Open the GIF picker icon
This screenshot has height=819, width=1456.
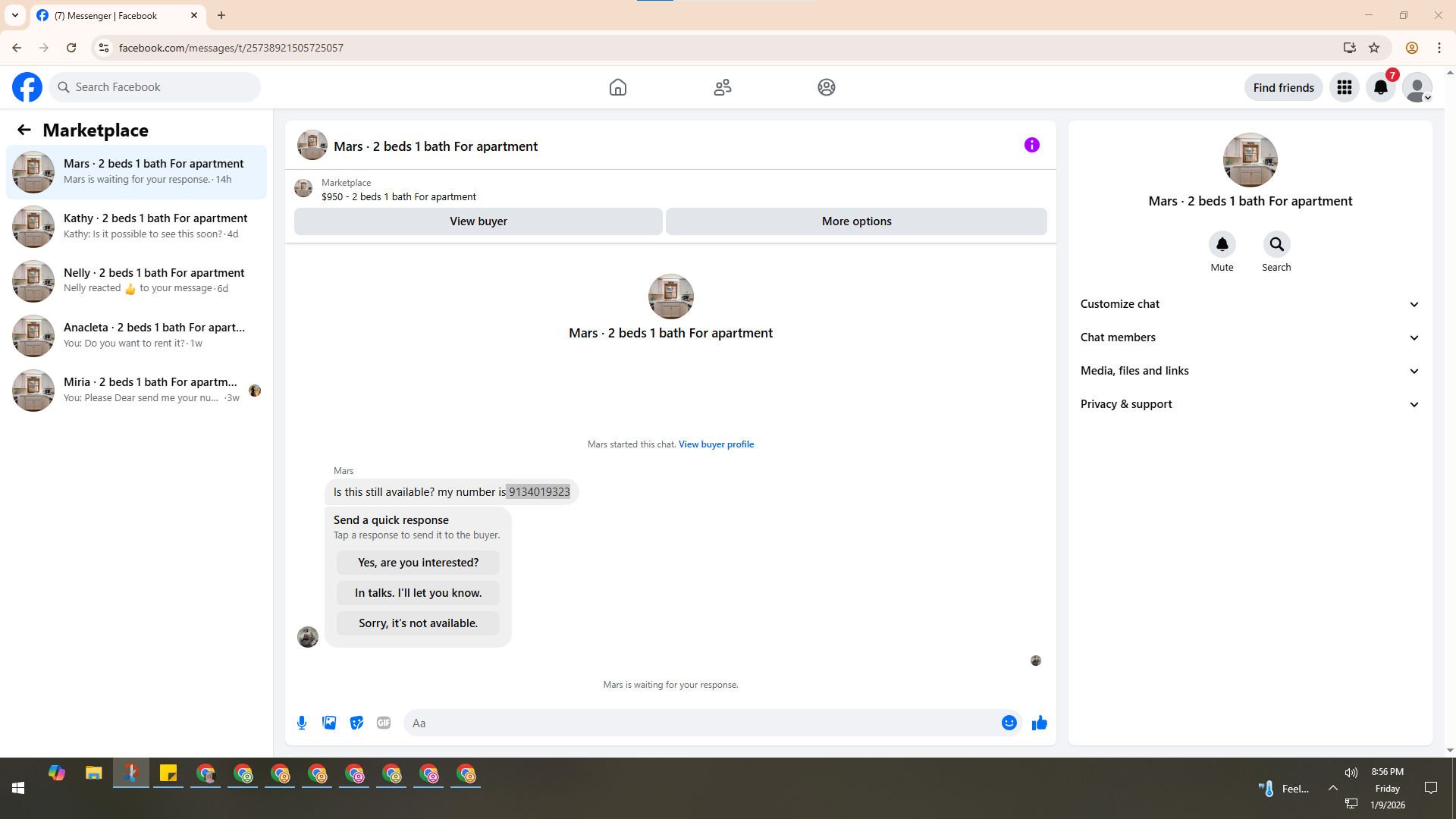(384, 723)
